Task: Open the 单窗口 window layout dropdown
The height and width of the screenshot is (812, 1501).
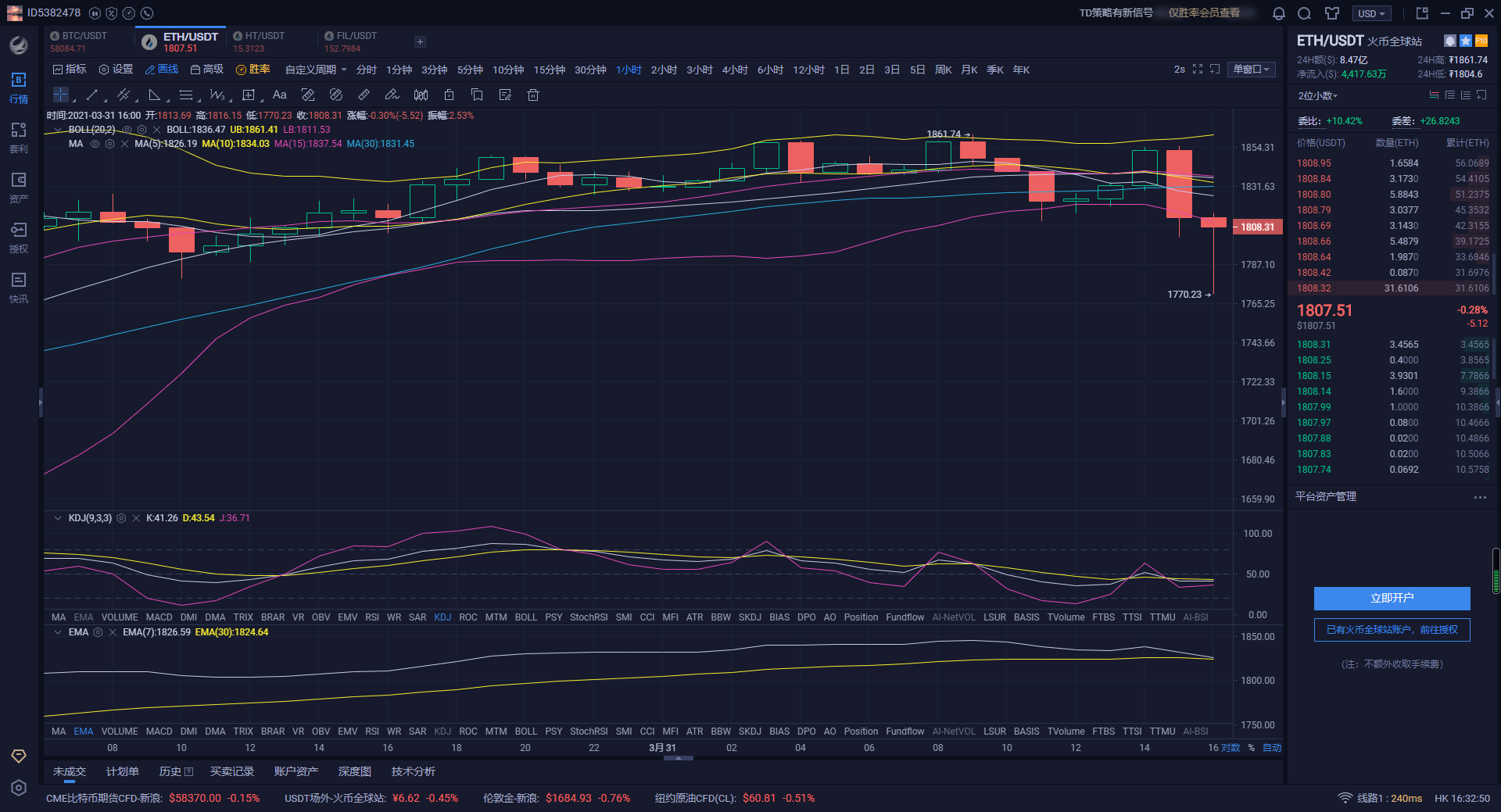Action: (x=1252, y=70)
